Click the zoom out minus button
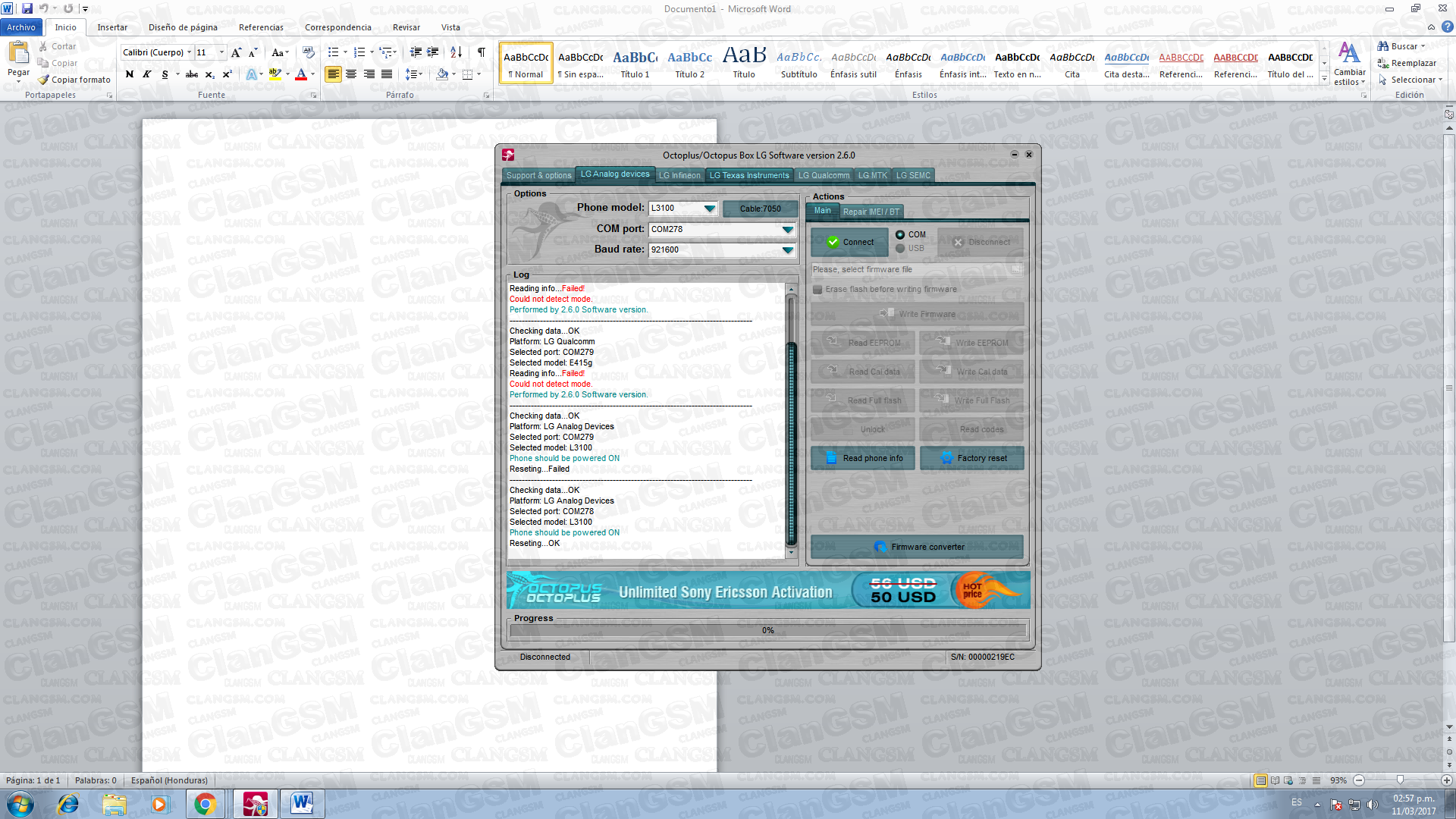1456x819 pixels. (x=1359, y=780)
